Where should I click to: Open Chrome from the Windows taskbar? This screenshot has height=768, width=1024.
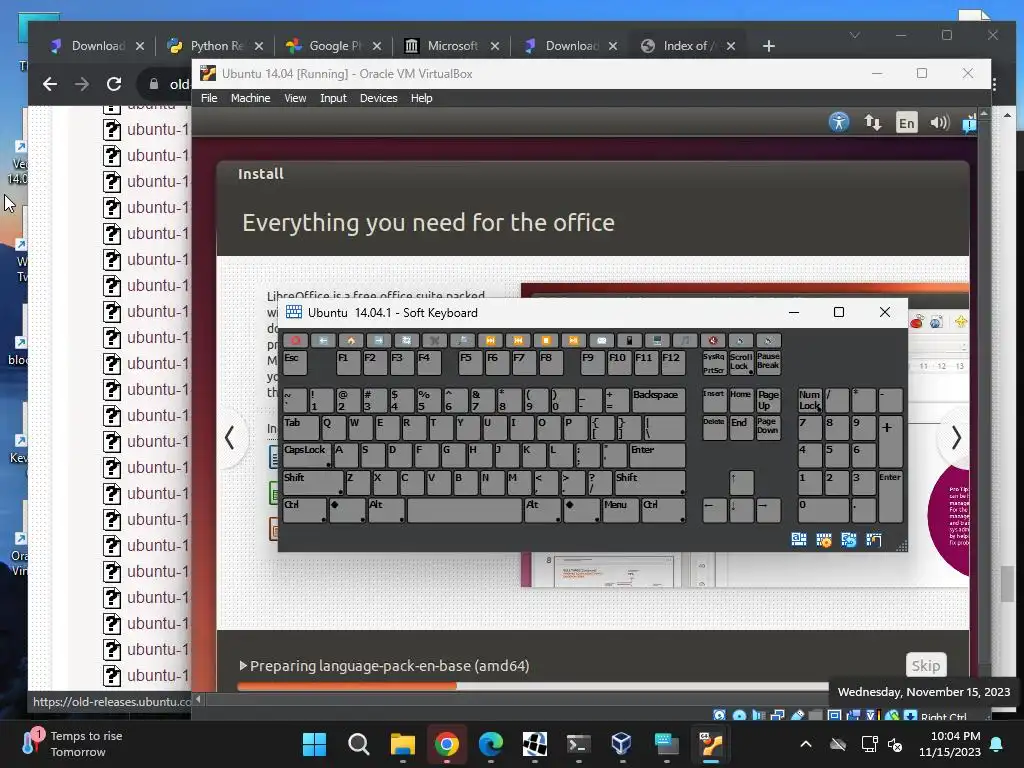447,744
